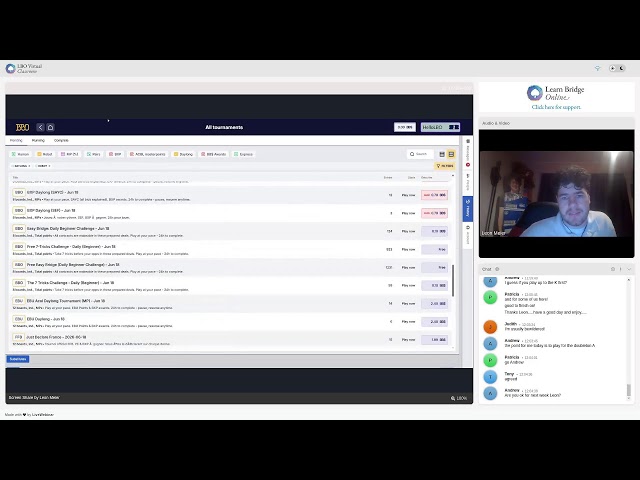The height and width of the screenshot is (480, 640).
Task: Toggle light and dark theme switch
Action: tap(617, 68)
